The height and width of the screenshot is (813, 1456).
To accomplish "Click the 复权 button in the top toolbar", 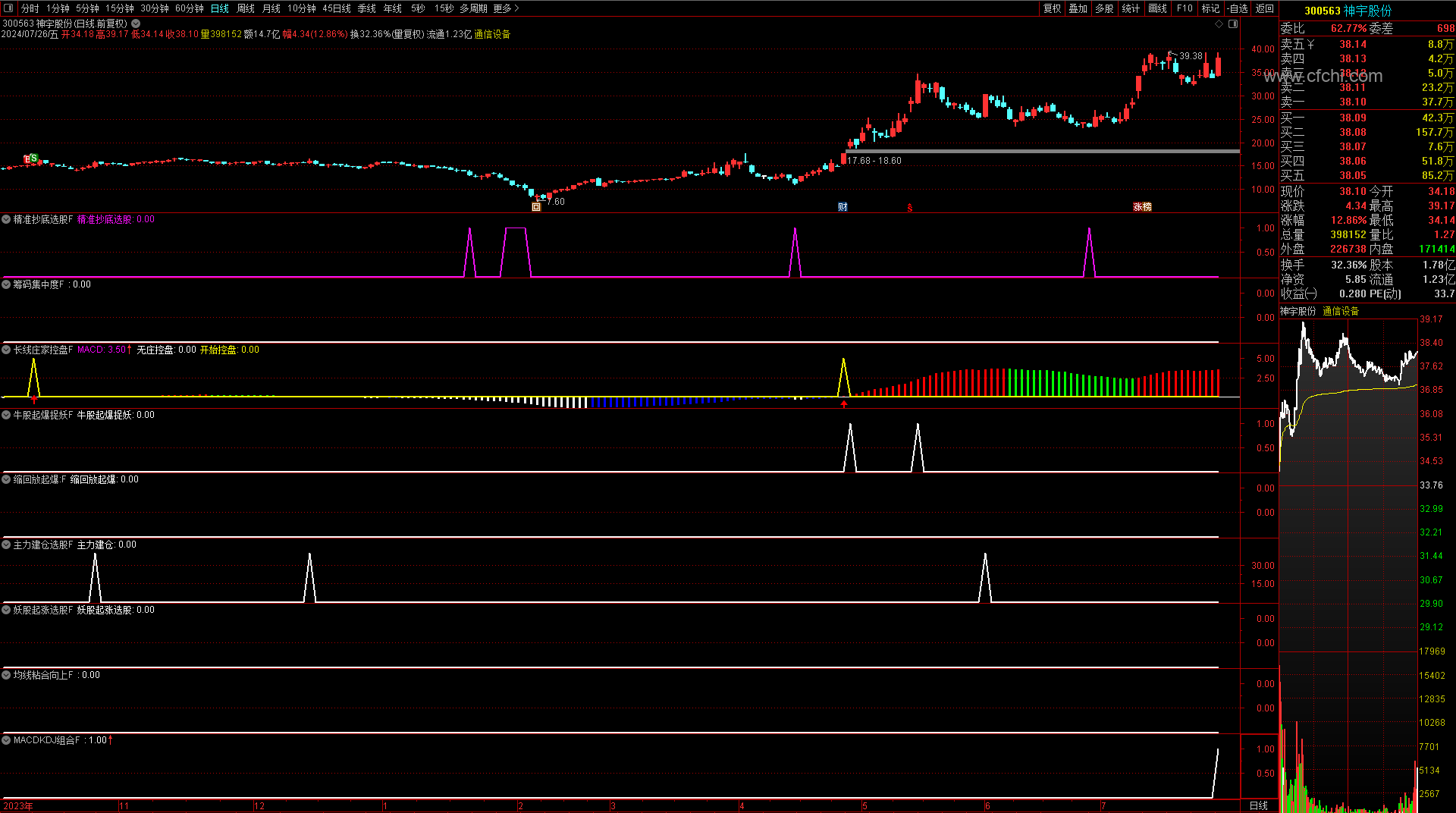I will tap(1053, 8).
